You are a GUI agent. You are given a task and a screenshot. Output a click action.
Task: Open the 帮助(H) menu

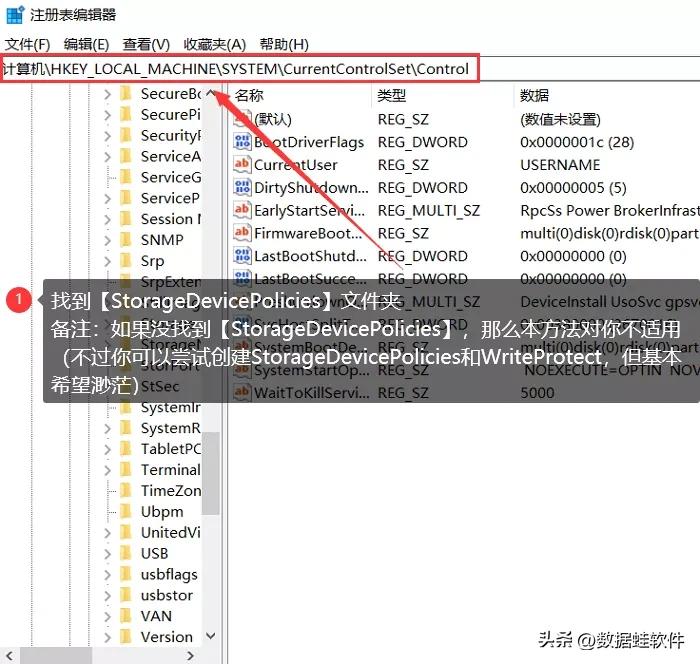284,44
